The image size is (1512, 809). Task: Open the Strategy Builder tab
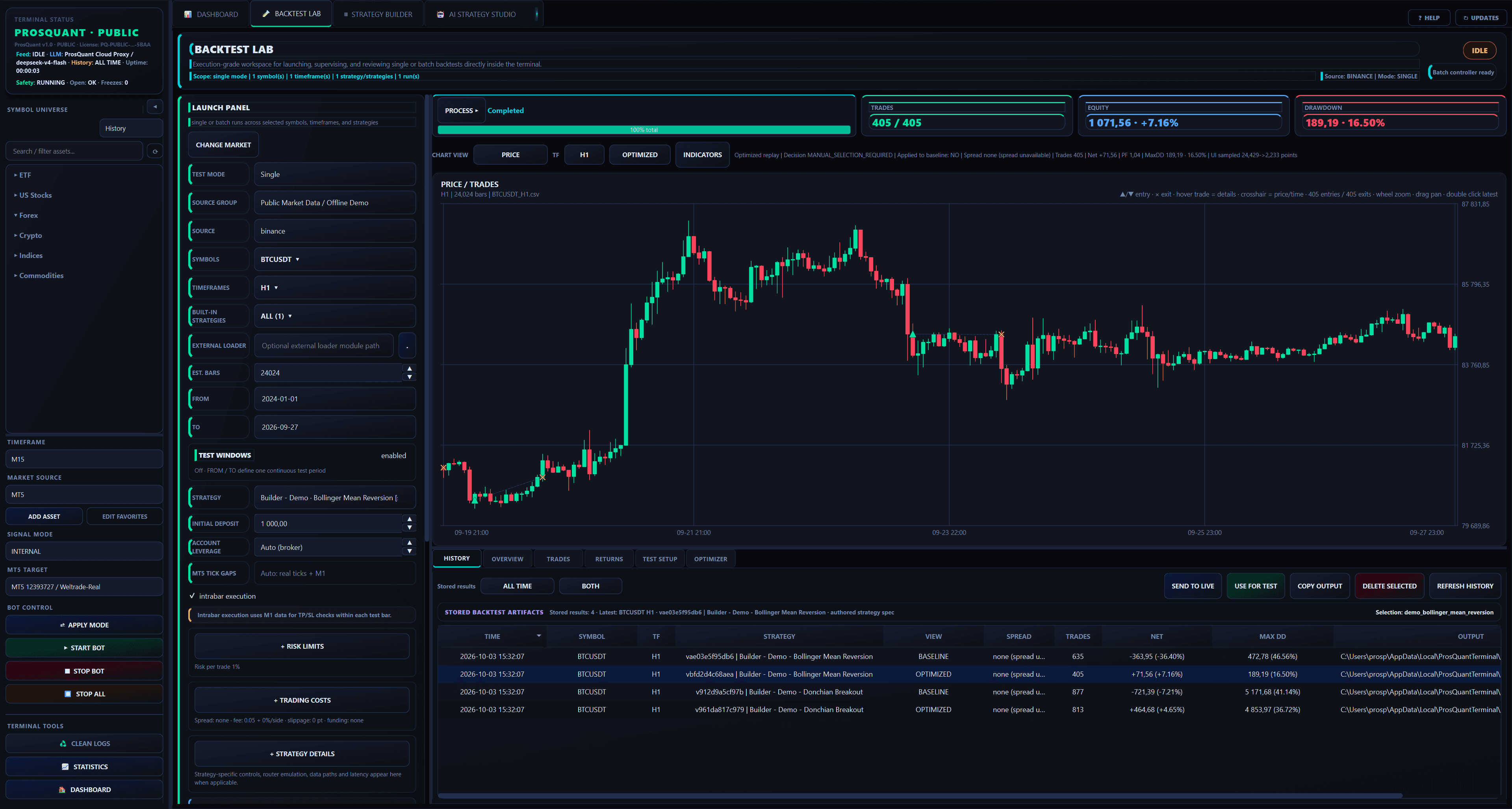pyautogui.click(x=378, y=14)
